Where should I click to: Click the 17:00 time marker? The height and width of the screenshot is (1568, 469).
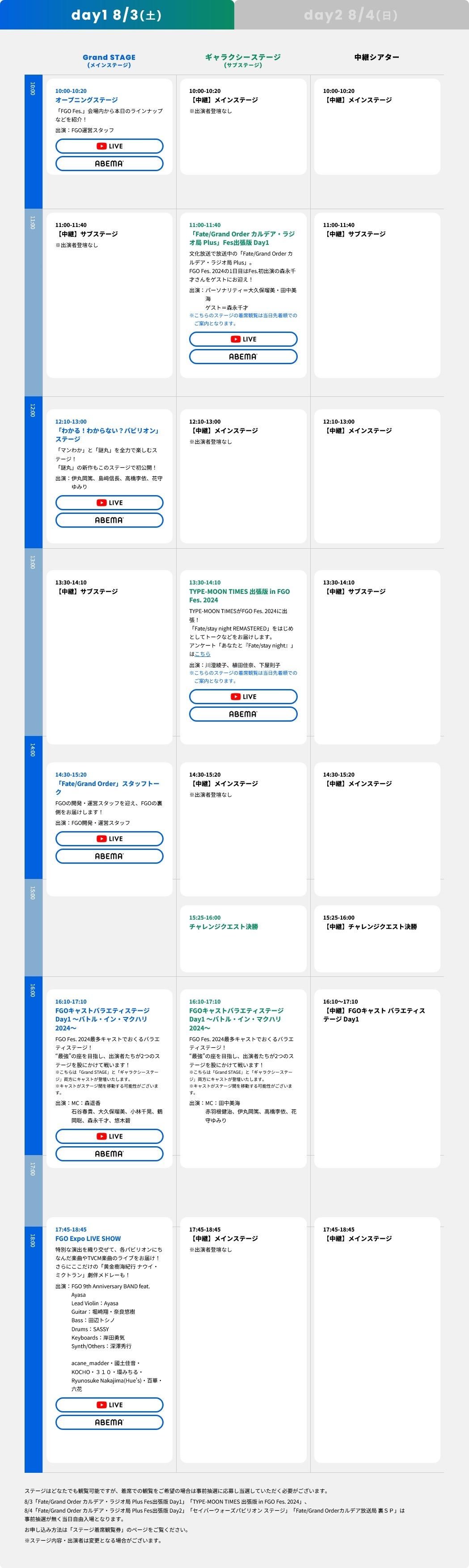(x=33, y=1169)
